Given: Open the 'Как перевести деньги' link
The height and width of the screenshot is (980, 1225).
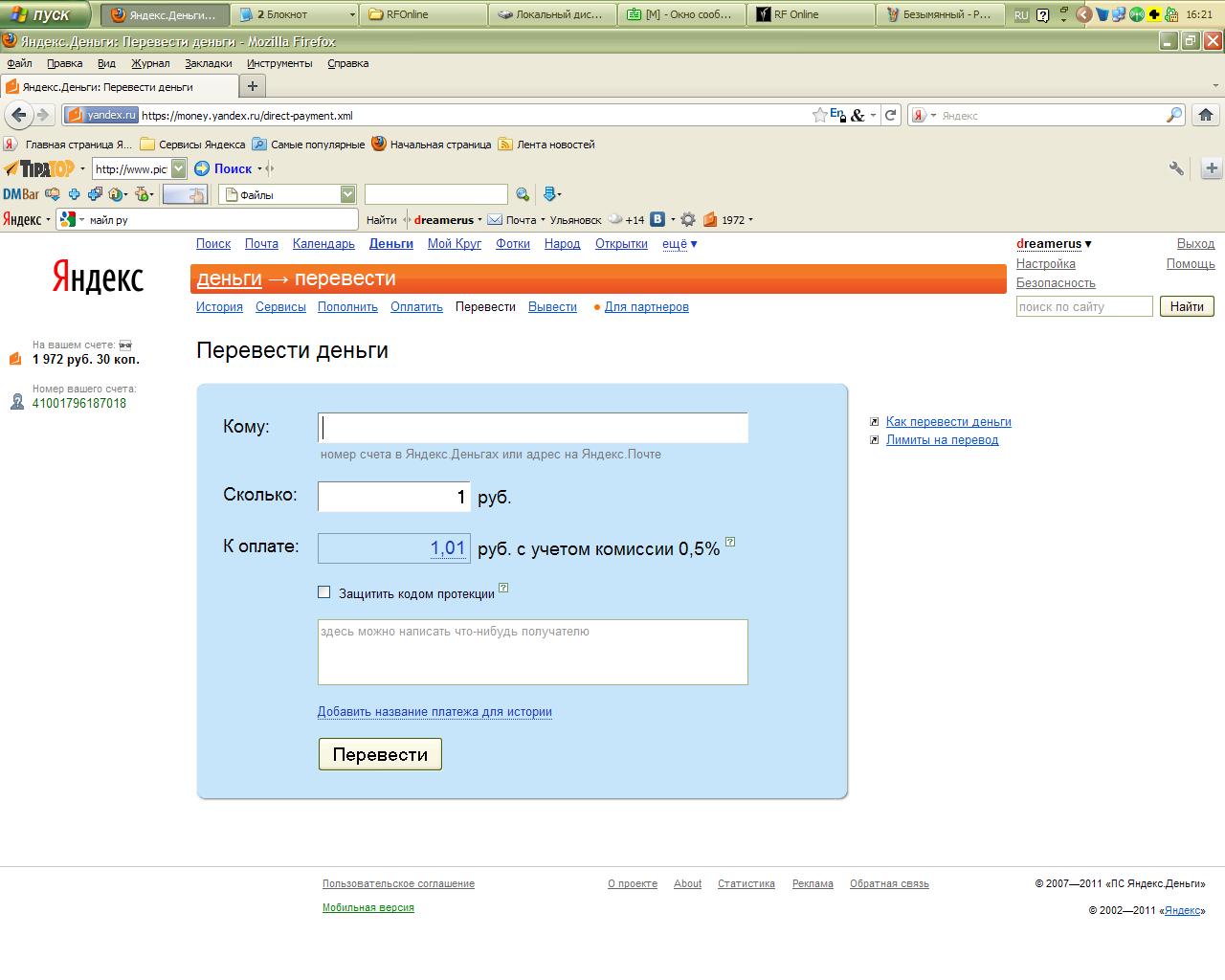Looking at the screenshot, I should tap(948, 421).
